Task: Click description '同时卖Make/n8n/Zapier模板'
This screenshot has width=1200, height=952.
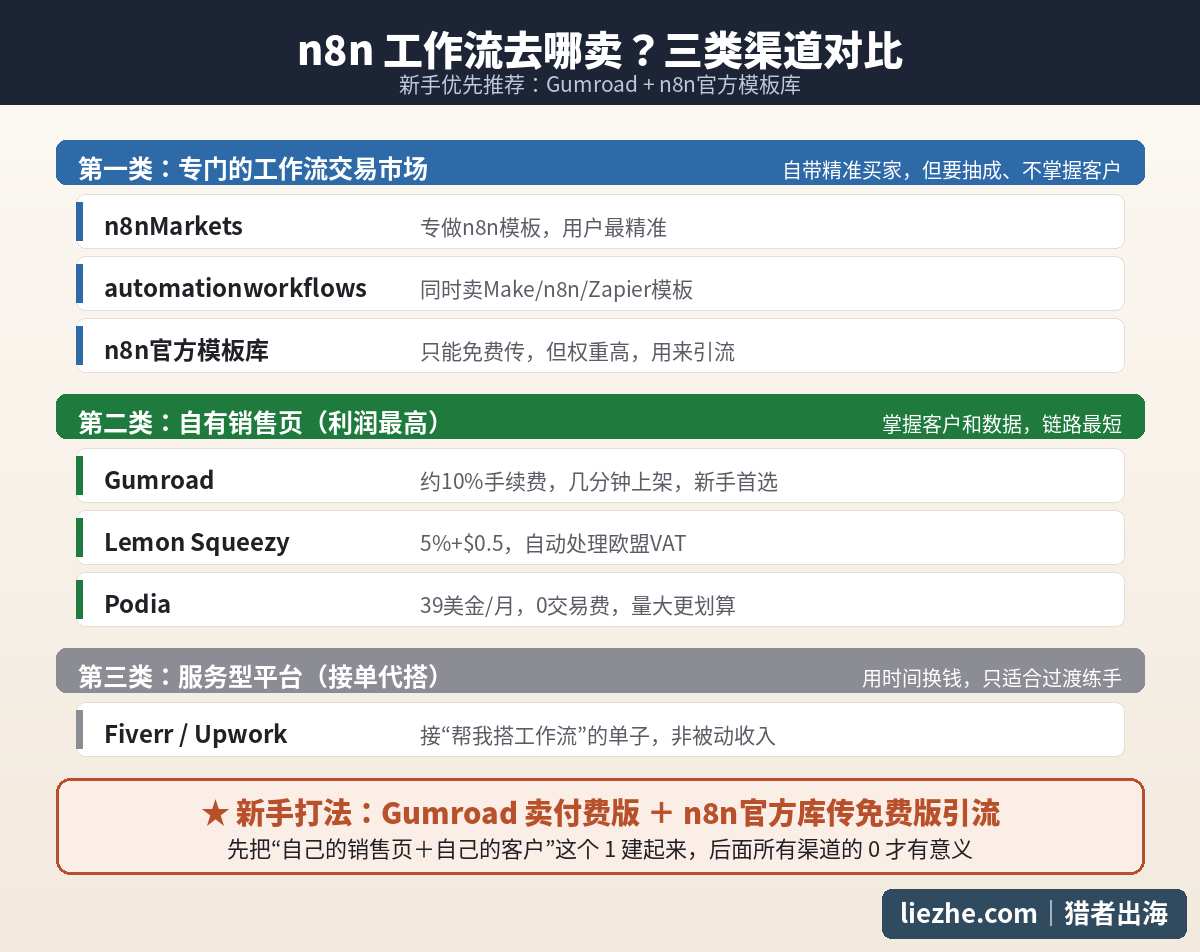Action: click(x=556, y=290)
